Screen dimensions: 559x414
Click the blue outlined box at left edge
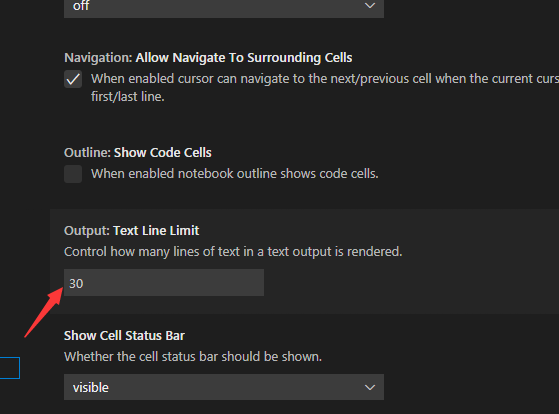pos(10,368)
